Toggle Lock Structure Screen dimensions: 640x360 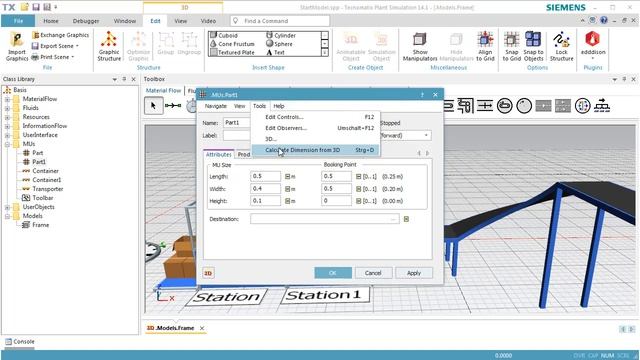561,46
